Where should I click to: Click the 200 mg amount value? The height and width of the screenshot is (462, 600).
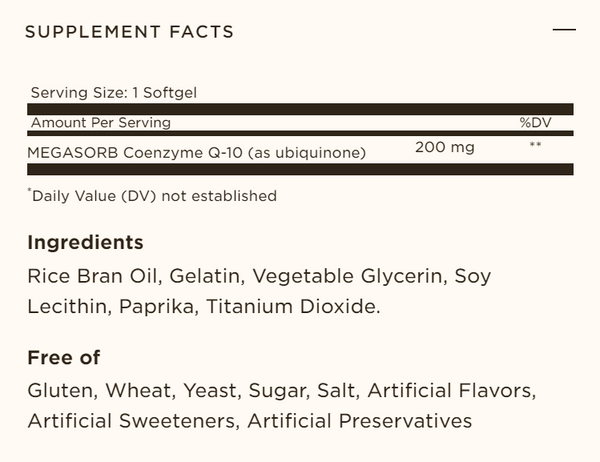pyautogui.click(x=445, y=148)
